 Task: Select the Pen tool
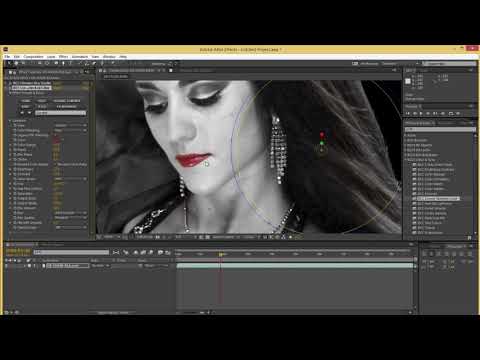click(63, 63)
